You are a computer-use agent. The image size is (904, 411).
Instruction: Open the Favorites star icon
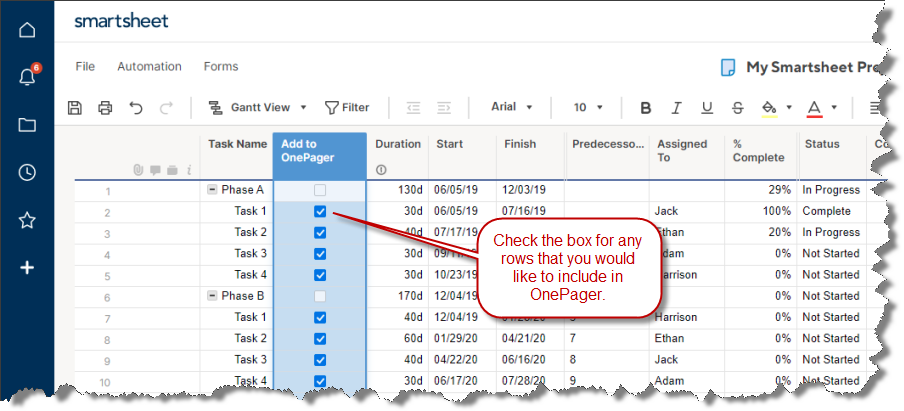pos(27,220)
